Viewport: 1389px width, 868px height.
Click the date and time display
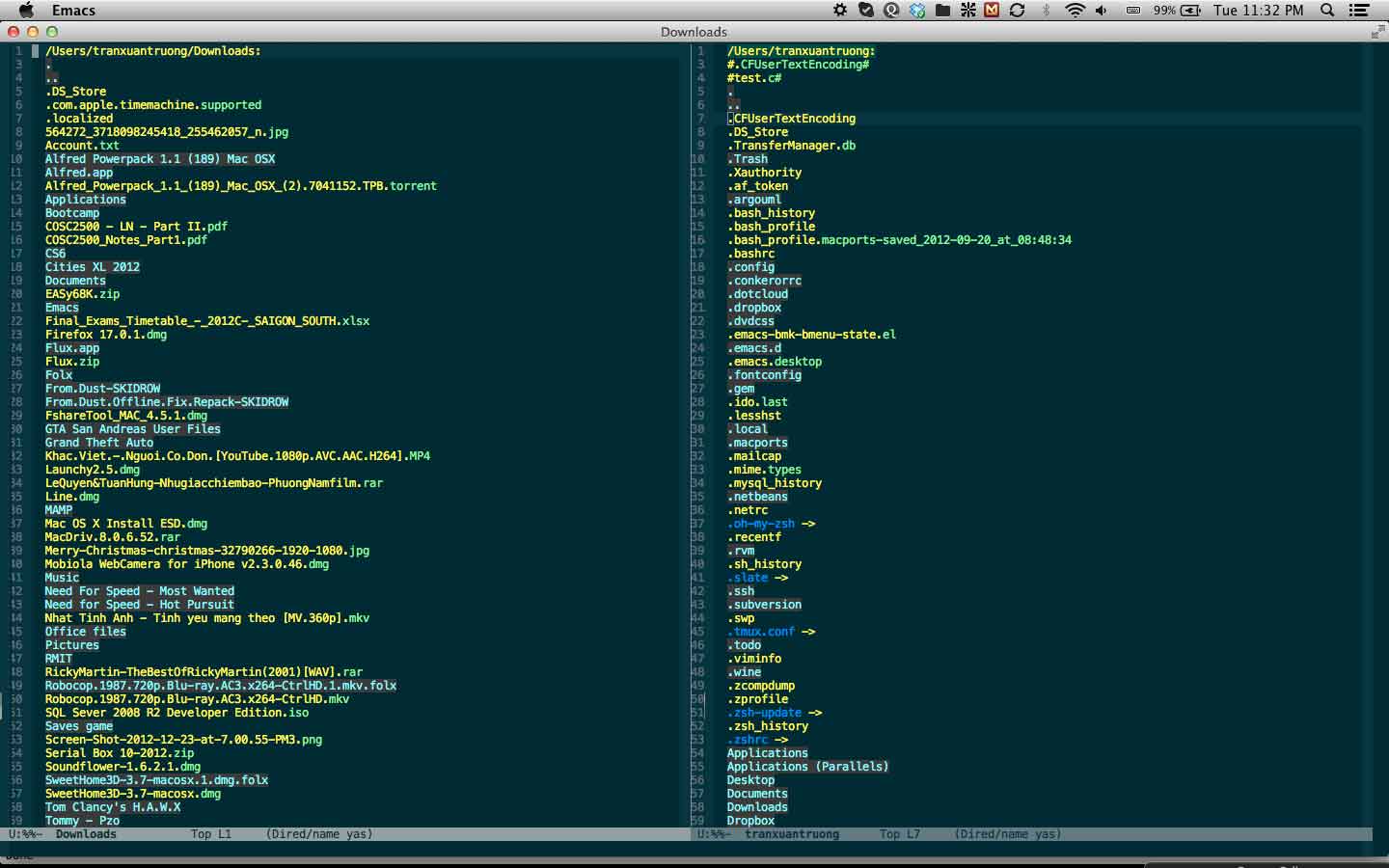pos(1258,11)
